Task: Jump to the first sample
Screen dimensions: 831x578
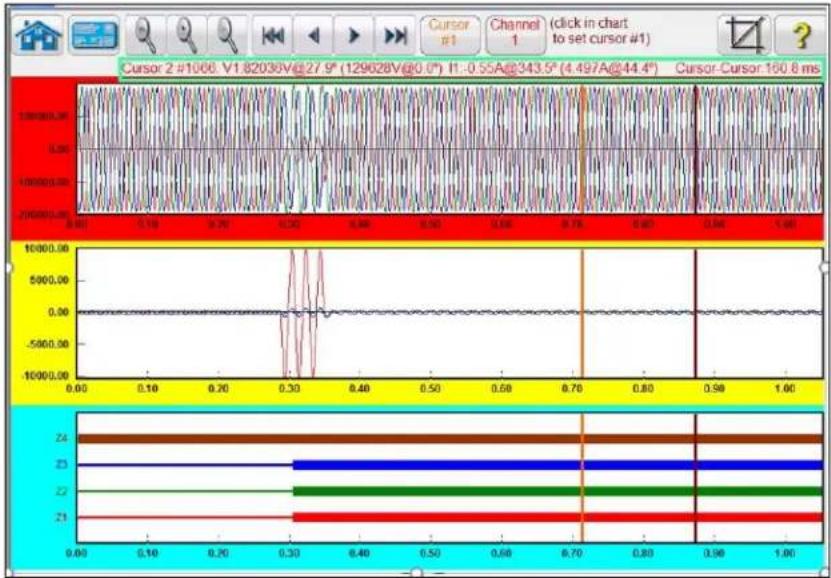Action: [x=272, y=36]
